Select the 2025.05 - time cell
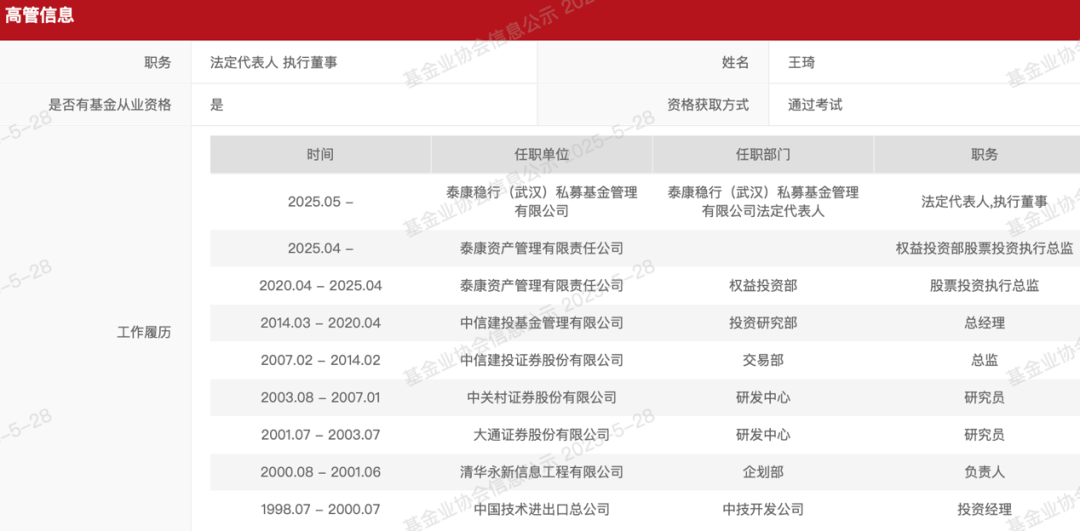Screen dimensions: 1080x531 pos(320,202)
